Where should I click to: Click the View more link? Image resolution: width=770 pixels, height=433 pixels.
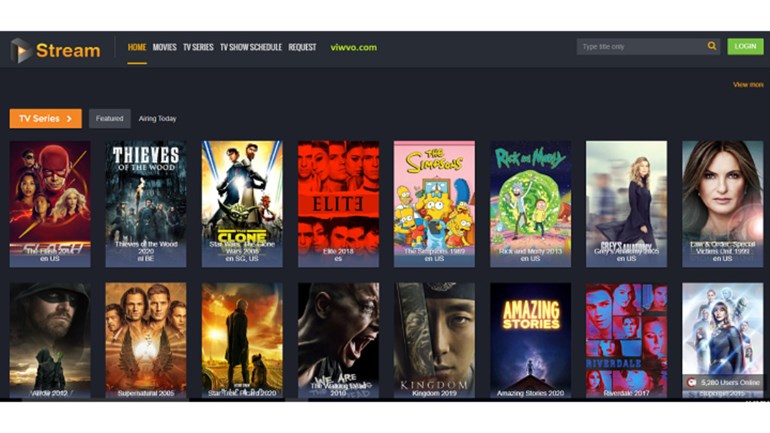748,84
